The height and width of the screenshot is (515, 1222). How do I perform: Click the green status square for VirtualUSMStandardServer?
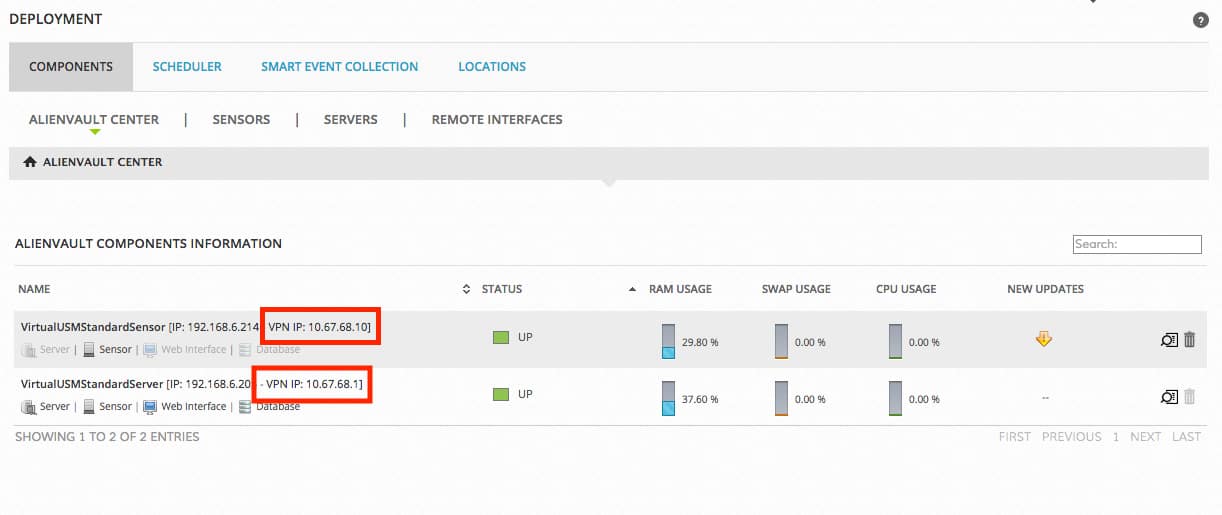(x=502, y=394)
